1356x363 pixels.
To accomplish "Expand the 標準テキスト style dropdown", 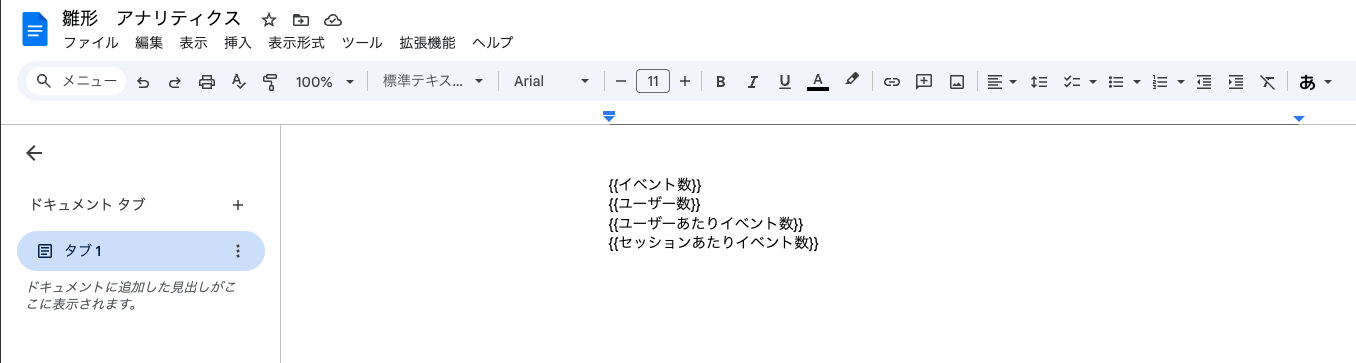I will 433,81.
